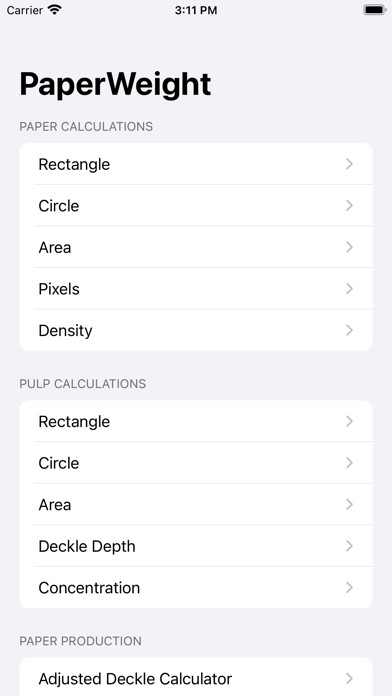Tap the battery status icon
Screen dimensions: 392x696
pyautogui.click(x=375, y=10)
